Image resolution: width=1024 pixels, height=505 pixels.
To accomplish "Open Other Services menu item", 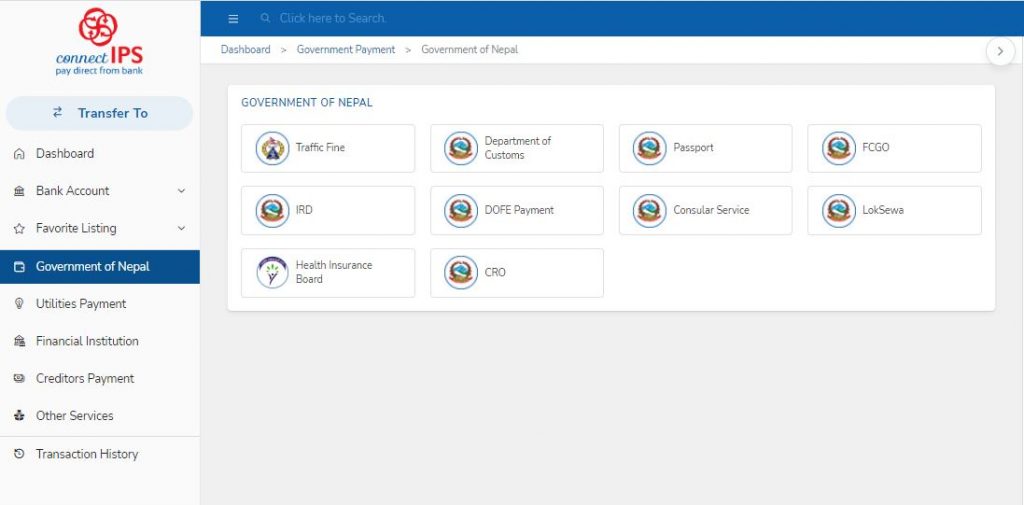I will 100,415.
